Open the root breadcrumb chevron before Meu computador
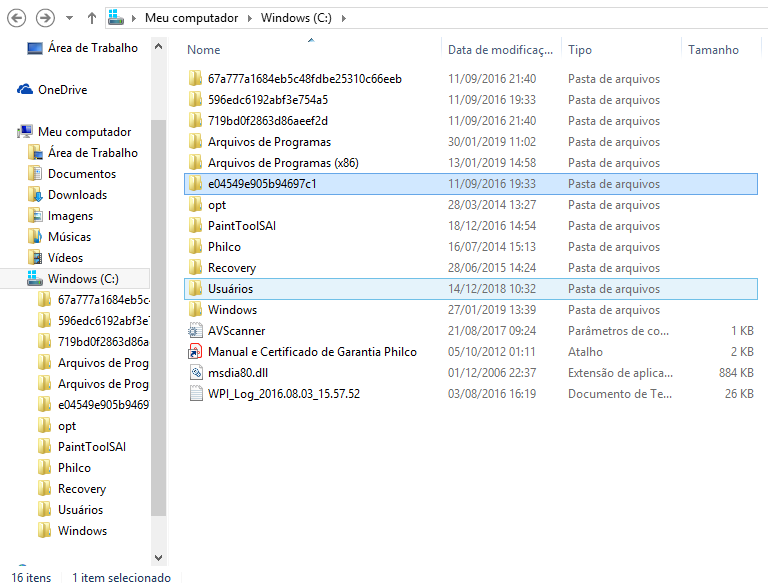 (x=133, y=18)
